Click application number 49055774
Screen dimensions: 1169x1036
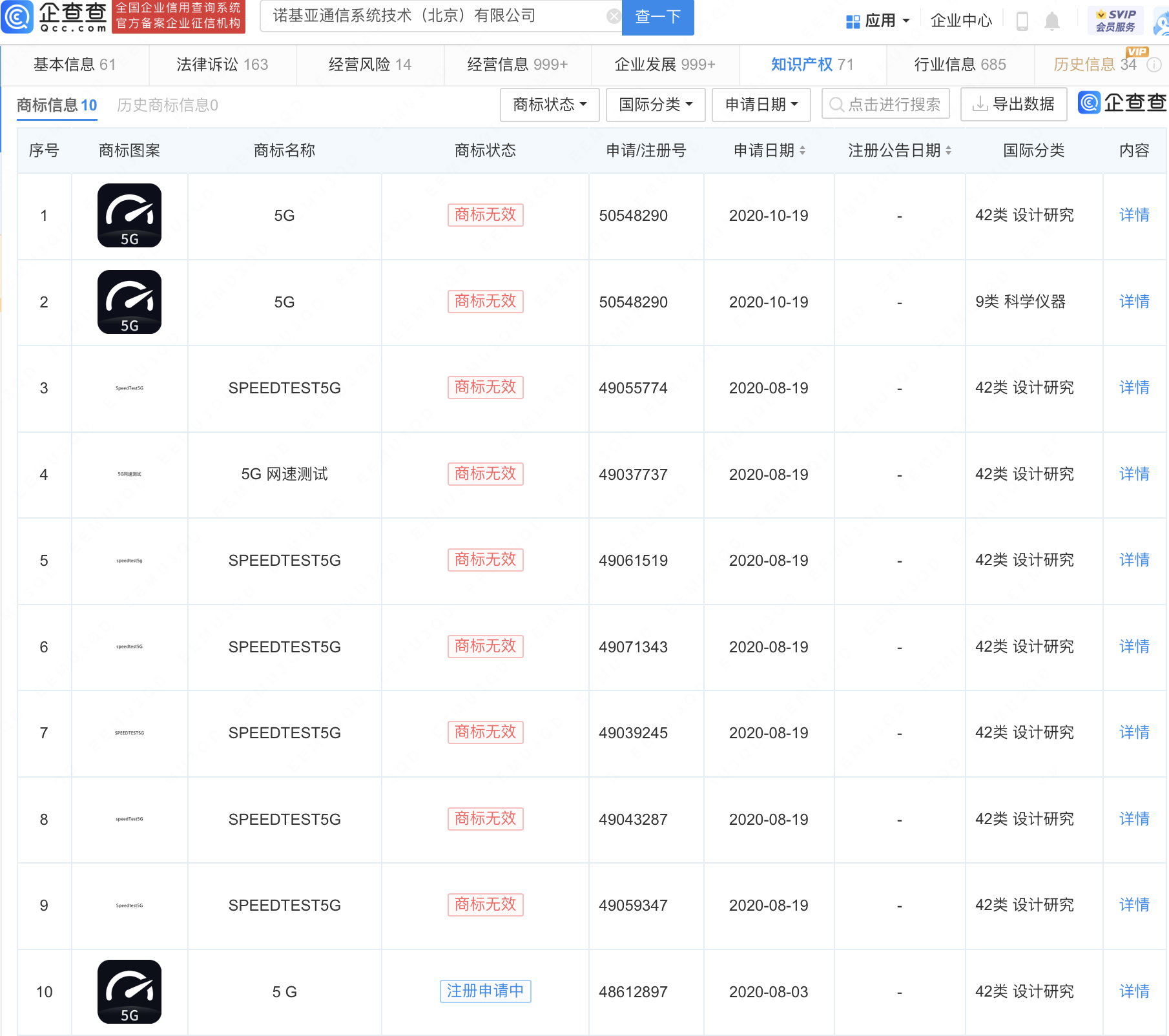(x=633, y=388)
